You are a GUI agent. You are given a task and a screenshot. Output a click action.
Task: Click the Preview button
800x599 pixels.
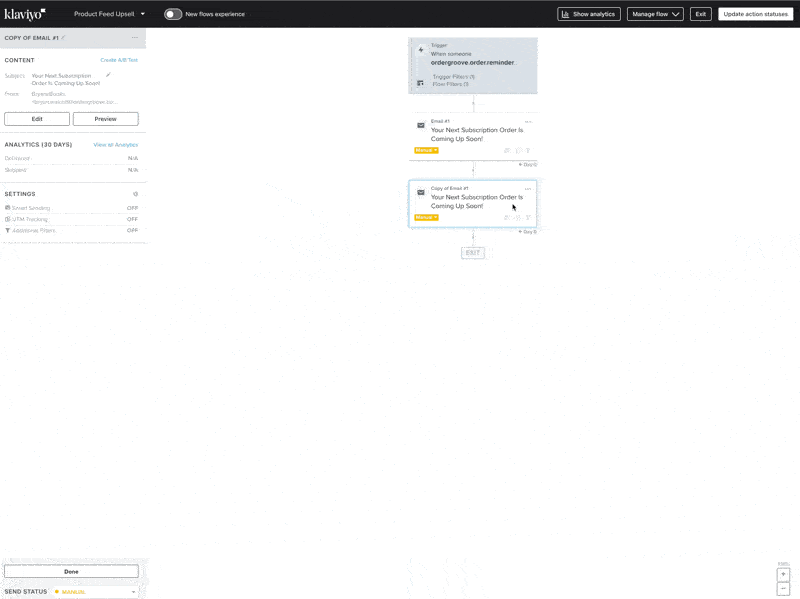[x=105, y=119]
